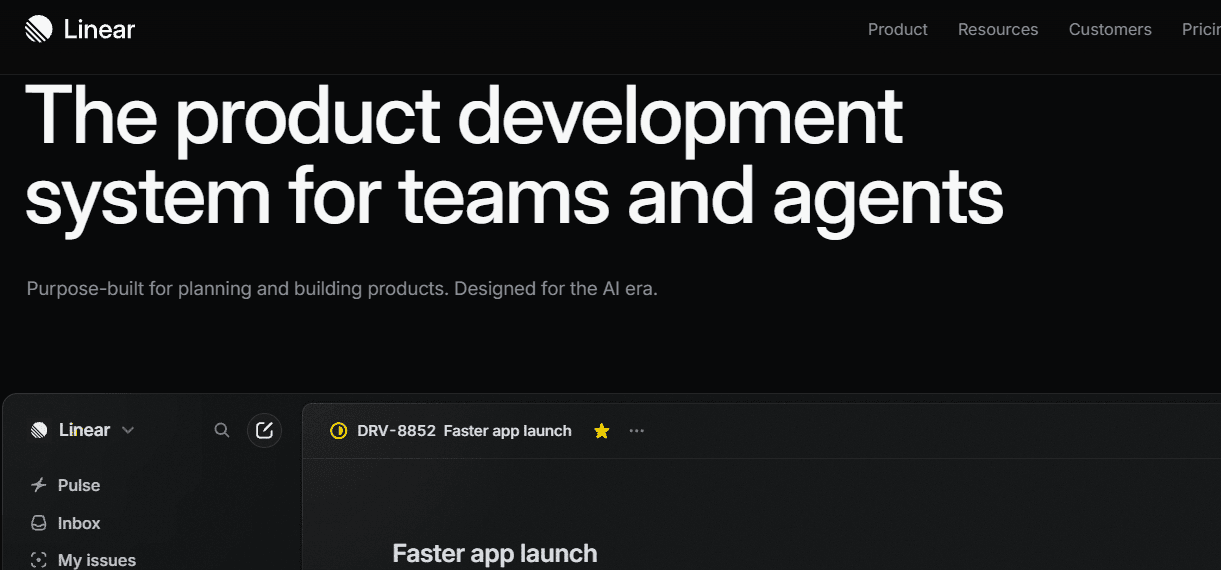
Task: Click the My issues target icon
Action: [39, 560]
